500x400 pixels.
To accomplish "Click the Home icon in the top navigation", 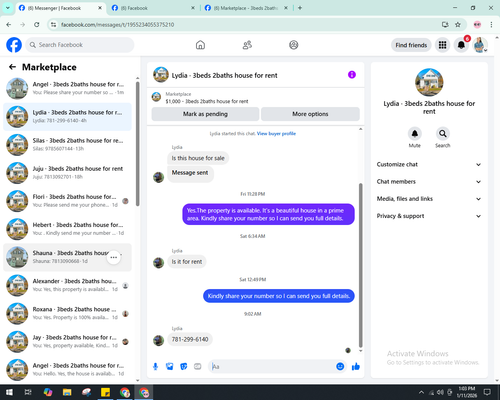I will pos(200,45).
